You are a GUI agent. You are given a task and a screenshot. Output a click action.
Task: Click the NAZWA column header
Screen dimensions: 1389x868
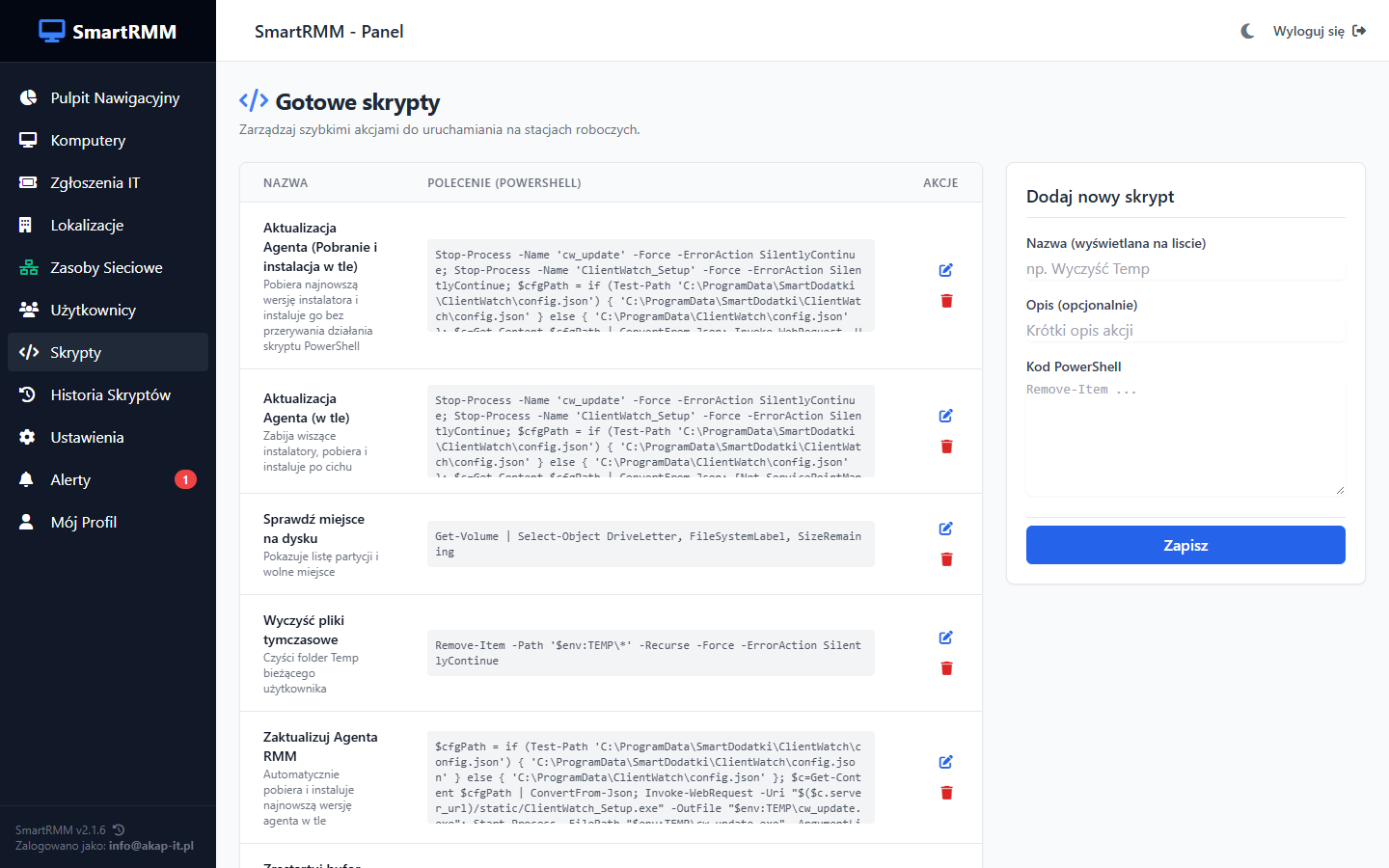pyautogui.click(x=286, y=182)
